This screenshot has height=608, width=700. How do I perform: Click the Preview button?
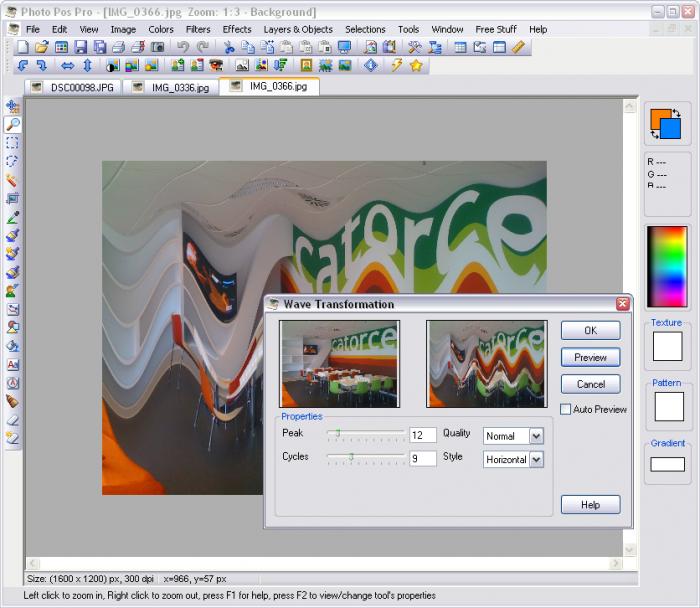pos(590,357)
